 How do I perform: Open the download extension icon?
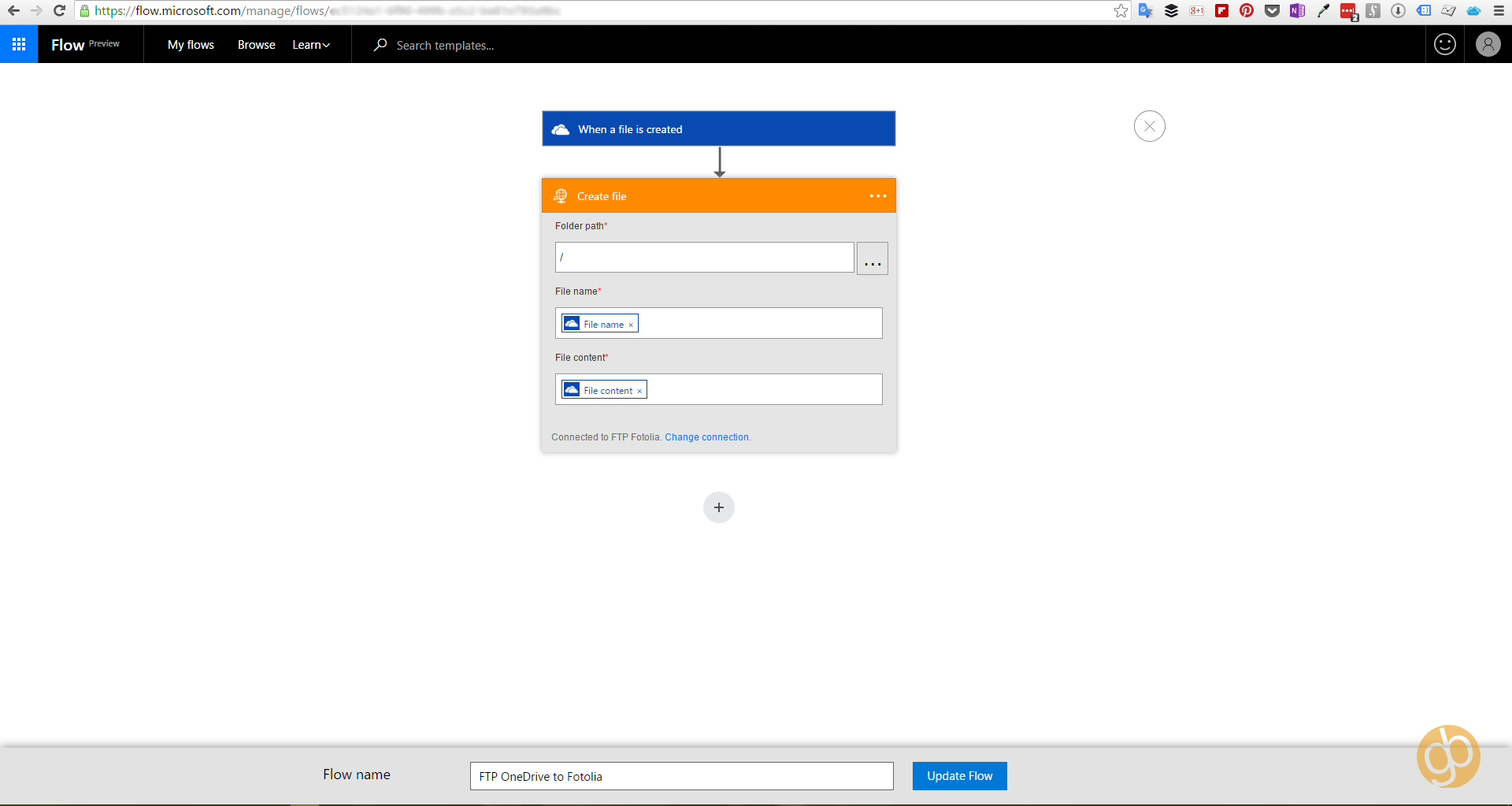[1398, 11]
